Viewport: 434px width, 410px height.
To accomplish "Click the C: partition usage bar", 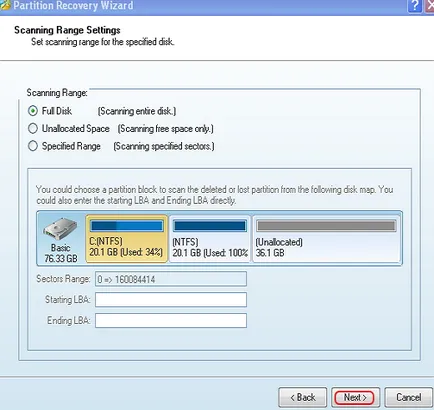I will 126,226.
